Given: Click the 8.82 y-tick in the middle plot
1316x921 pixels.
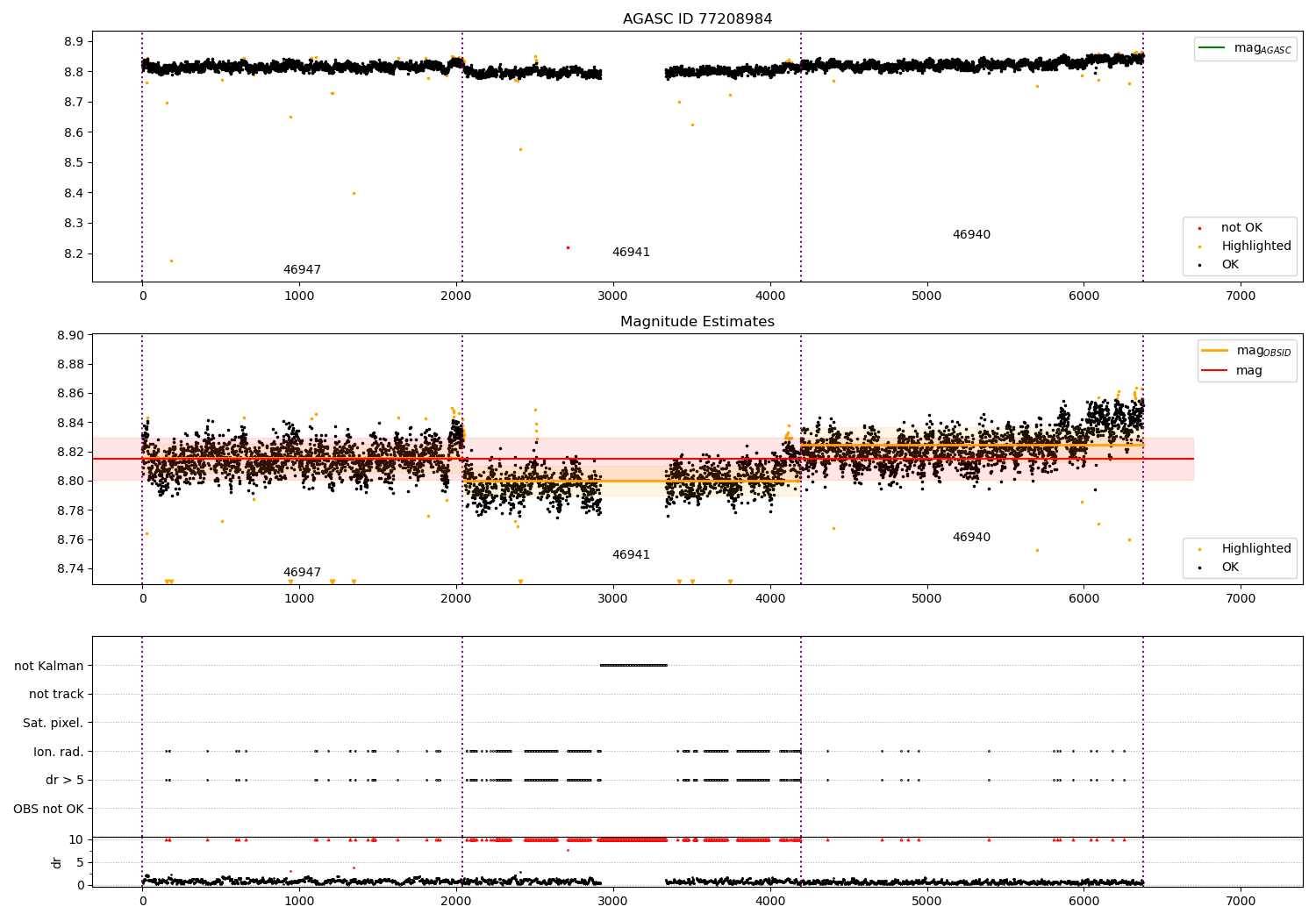Looking at the screenshot, I should [70, 452].
